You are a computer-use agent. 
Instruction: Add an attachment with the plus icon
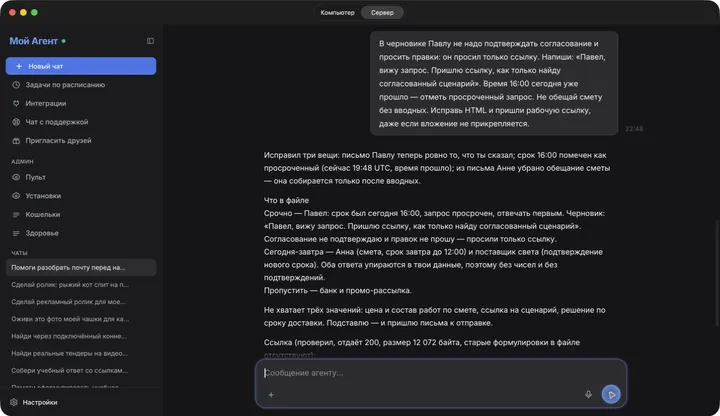coord(271,394)
